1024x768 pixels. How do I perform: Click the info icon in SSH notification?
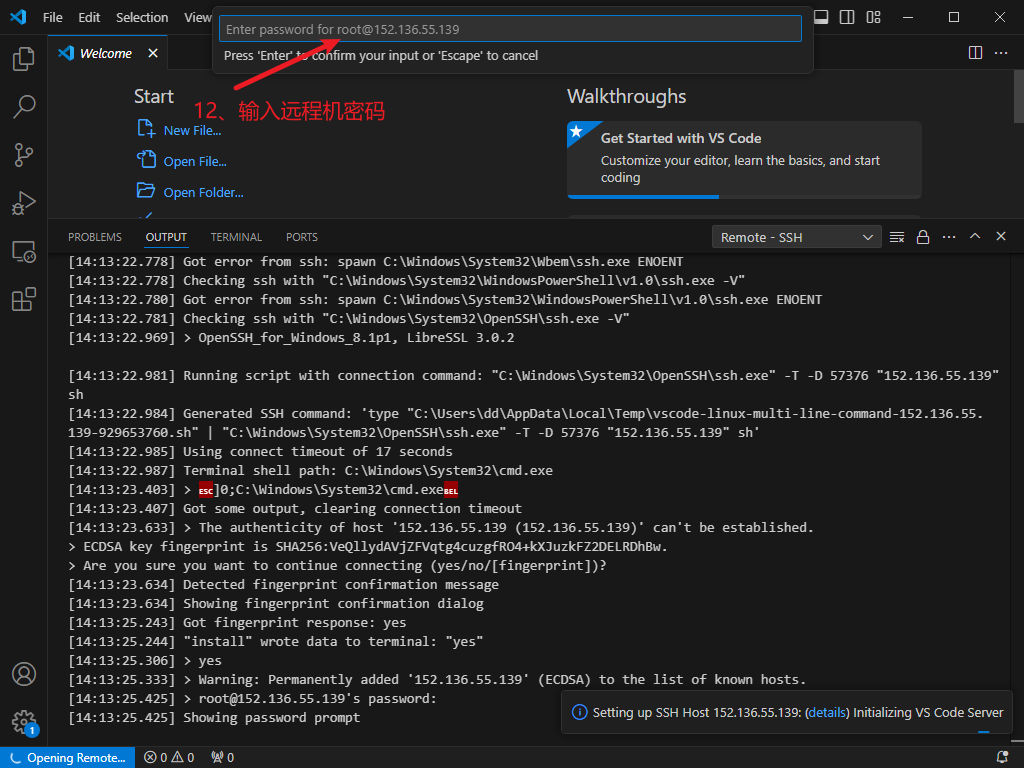579,712
